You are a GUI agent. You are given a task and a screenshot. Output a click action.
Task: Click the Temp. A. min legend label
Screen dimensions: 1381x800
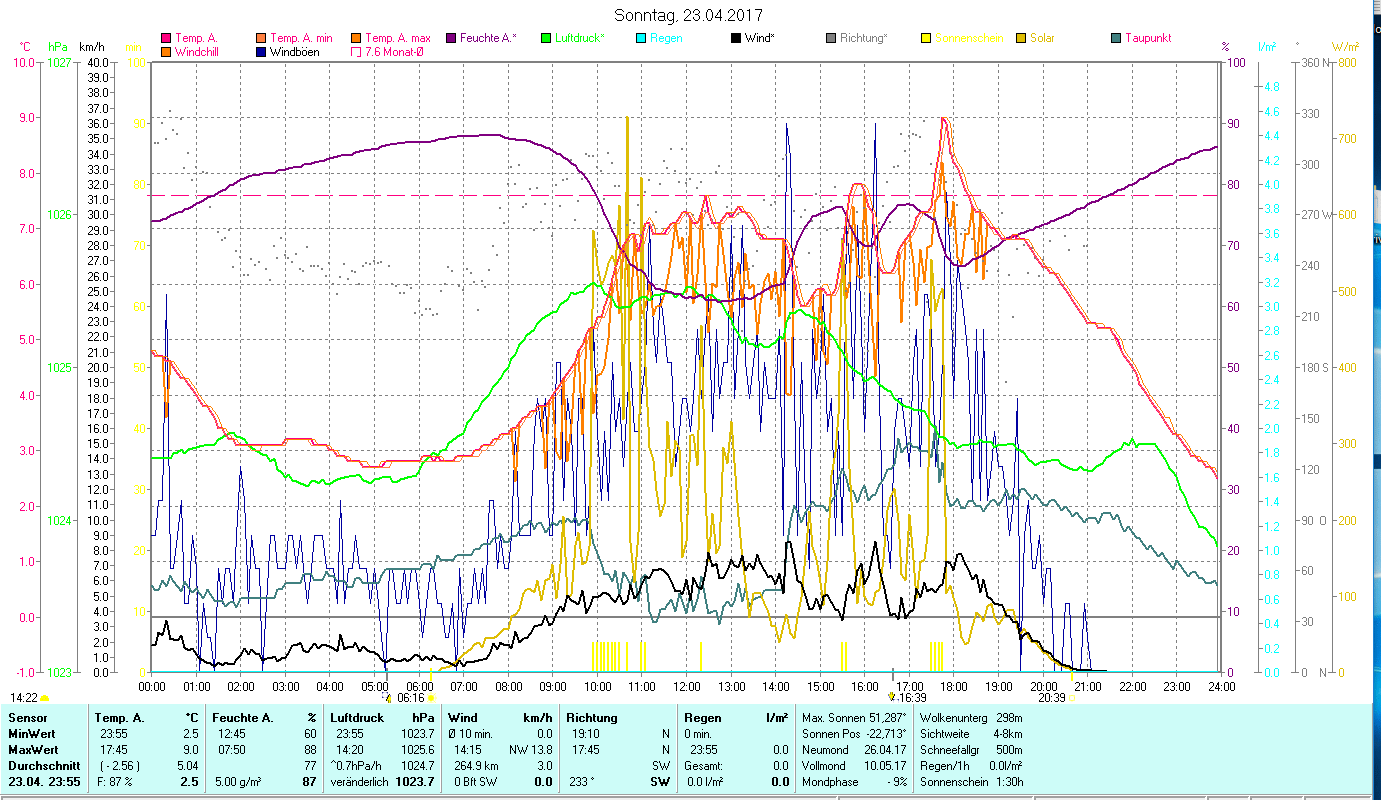(302, 39)
